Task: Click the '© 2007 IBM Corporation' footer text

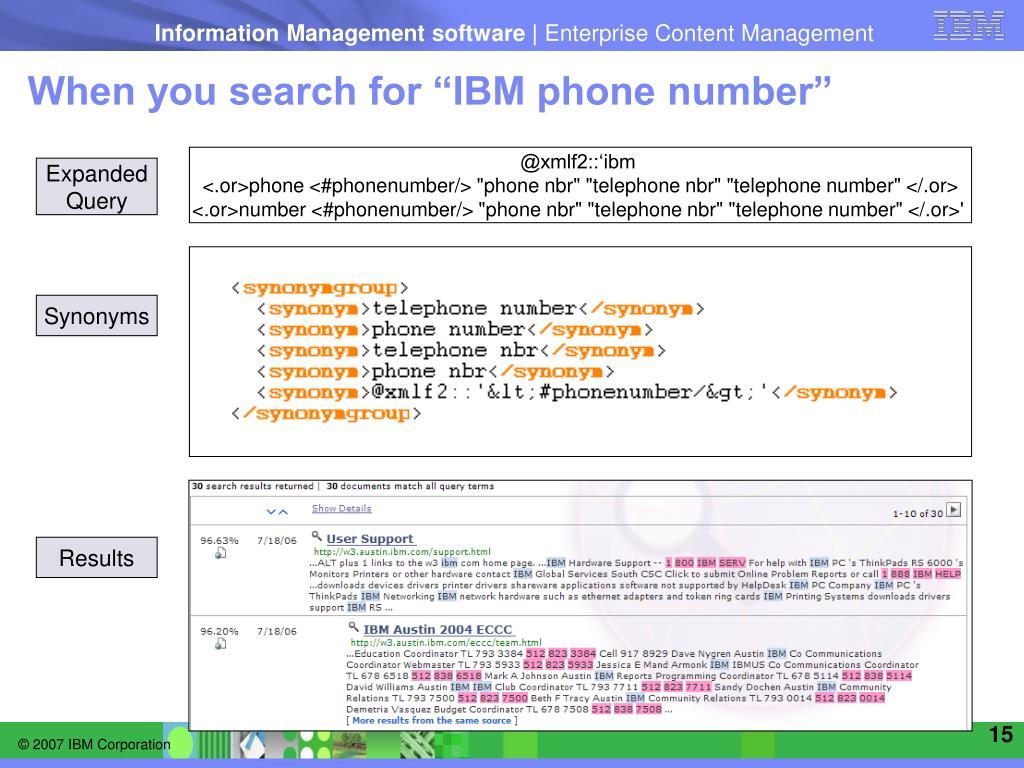Action: click(94, 744)
